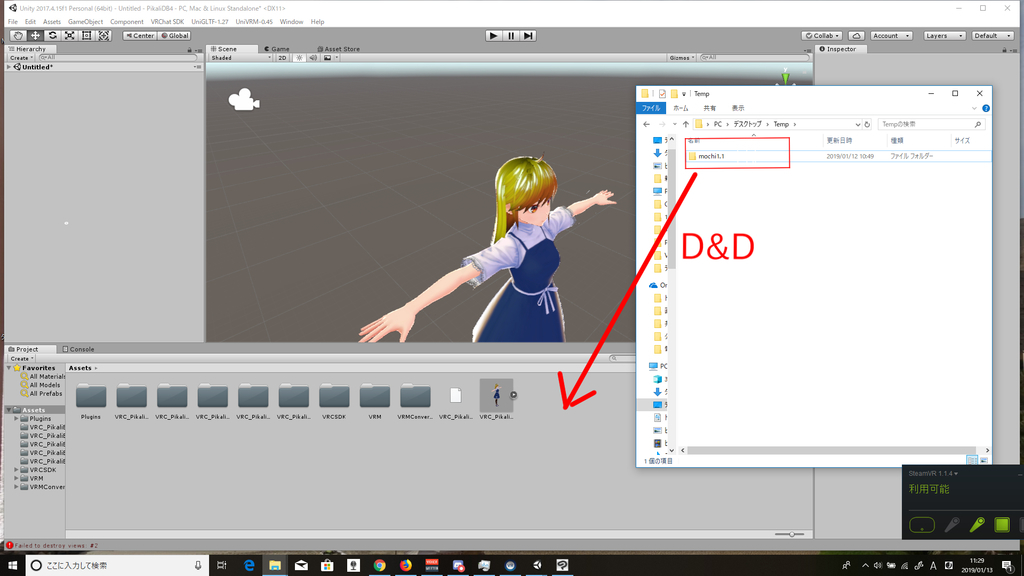This screenshot has height=576, width=1024.
Task: Select the Hand tool in Unity toolbar
Action: click(x=18, y=36)
